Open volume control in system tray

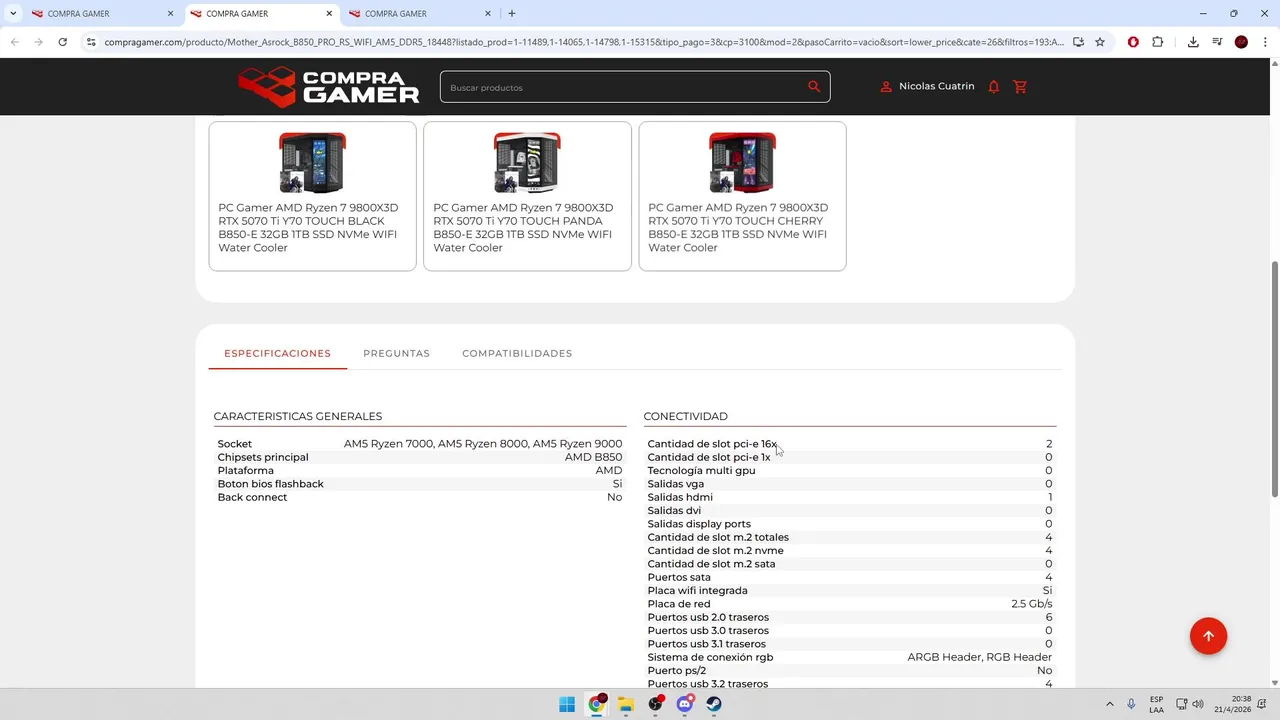click(x=1198, y=704)
